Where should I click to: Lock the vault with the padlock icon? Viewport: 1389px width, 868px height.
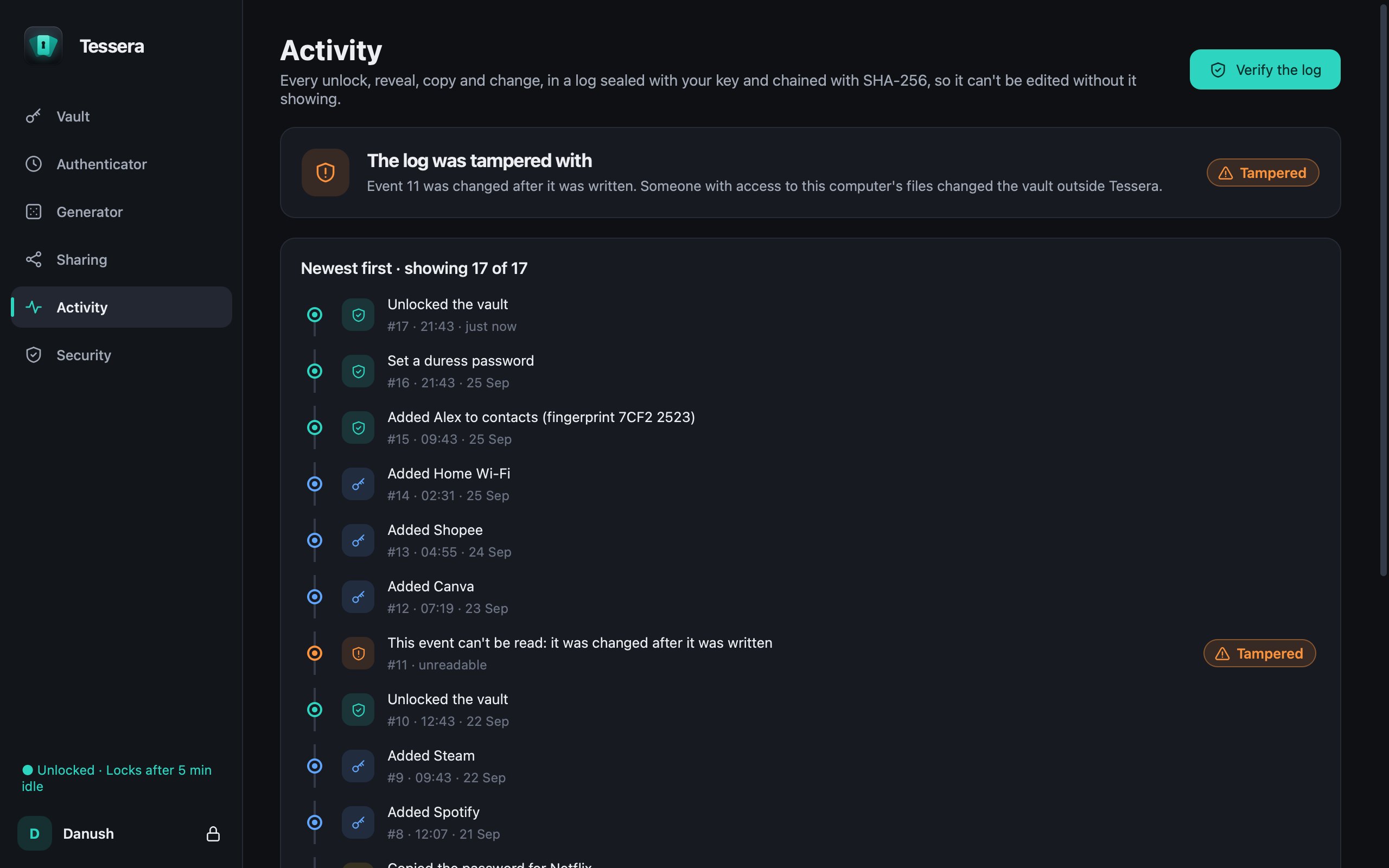tap(213, 834)
